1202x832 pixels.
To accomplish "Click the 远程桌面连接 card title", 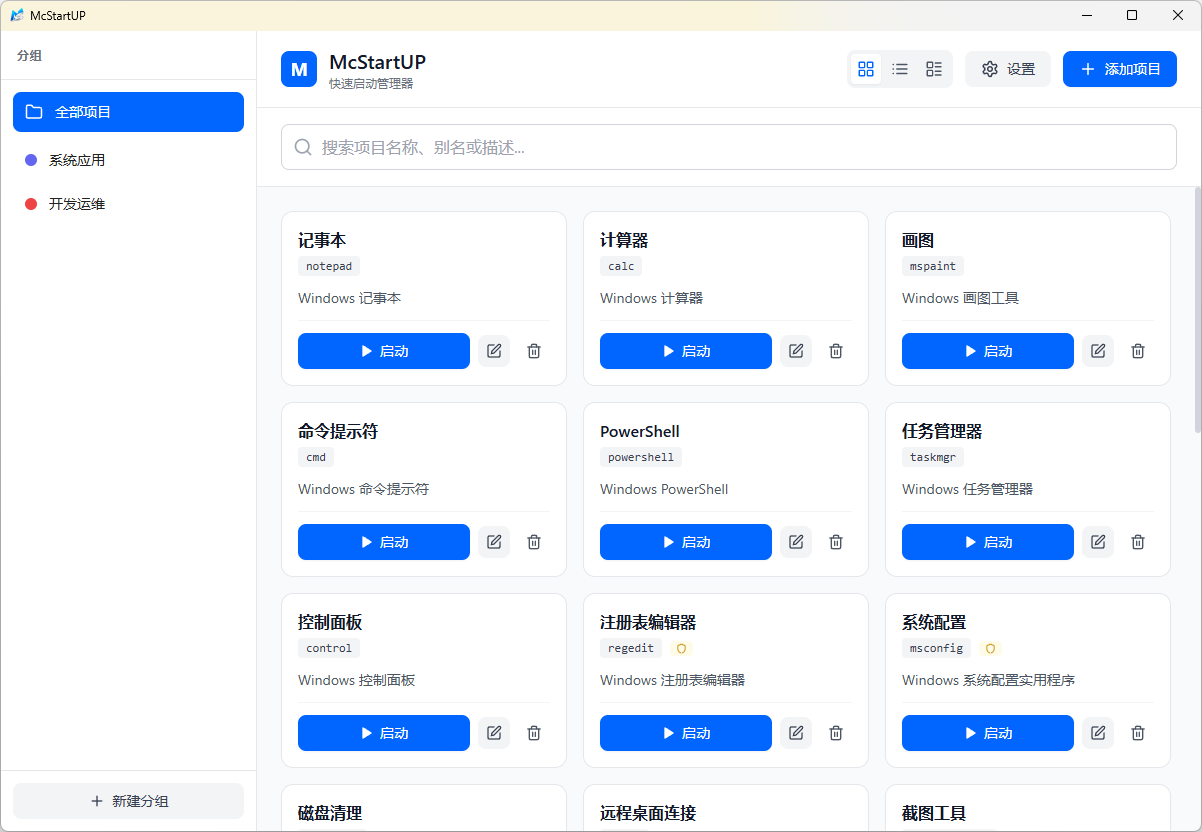I will [648, 813].
